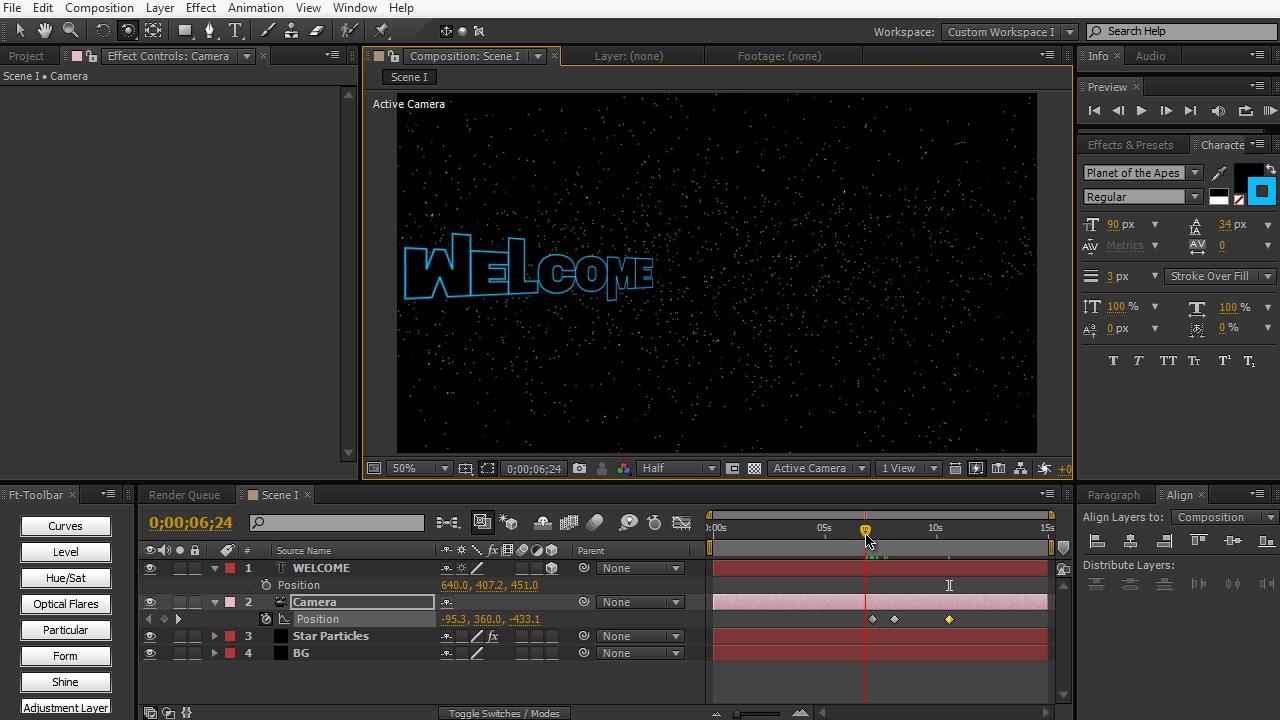Show channel and color management settings
The height and width of the screenshot is (720, 1280).
coord(624,468)
